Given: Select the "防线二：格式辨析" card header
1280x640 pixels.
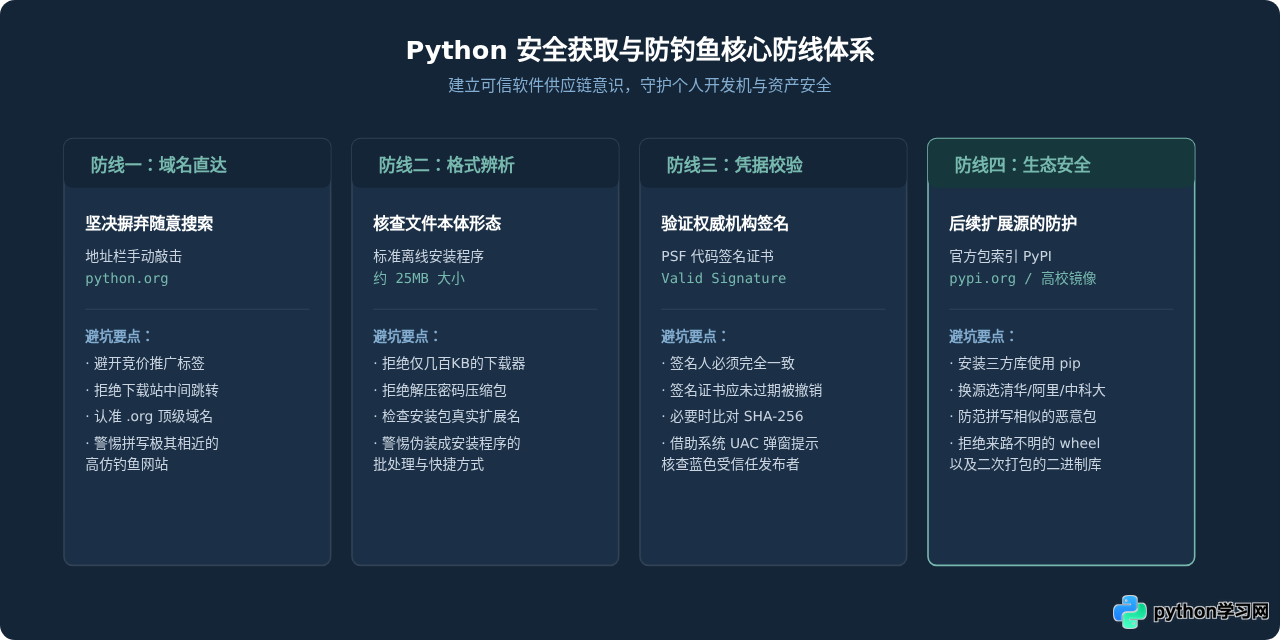Looking at the screenshot, I should (x=485, y=164).
